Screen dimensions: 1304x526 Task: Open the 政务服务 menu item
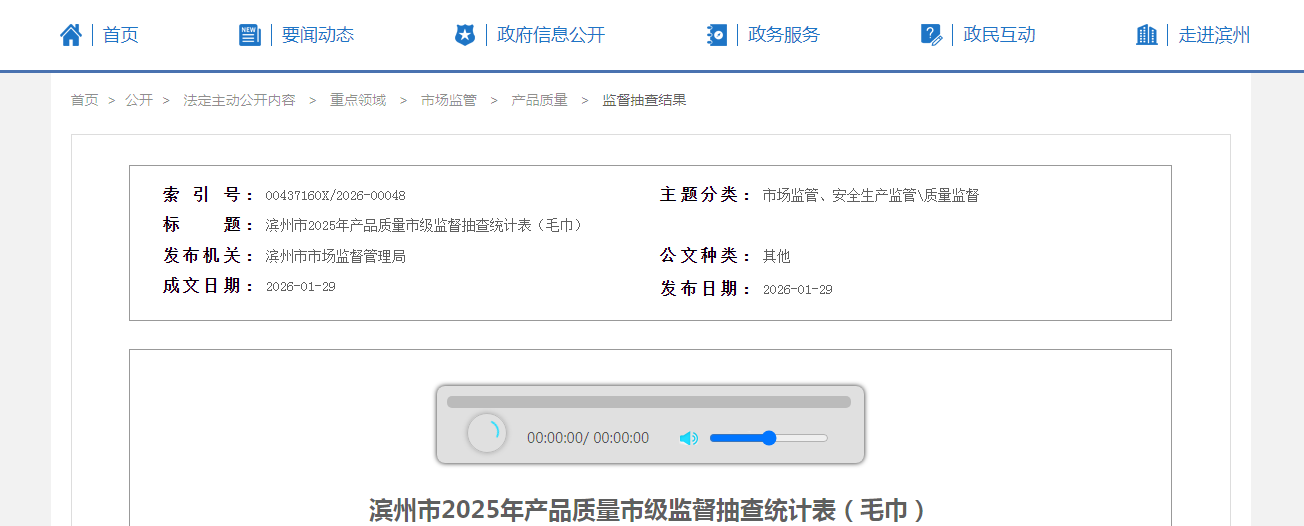[x=784, y=35]
